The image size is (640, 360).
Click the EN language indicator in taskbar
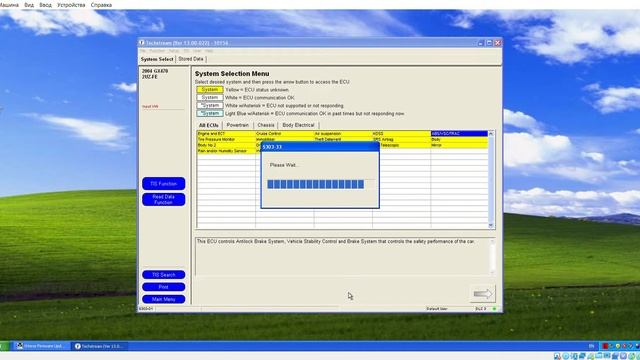pyautogui.click(x=591, y=346)
